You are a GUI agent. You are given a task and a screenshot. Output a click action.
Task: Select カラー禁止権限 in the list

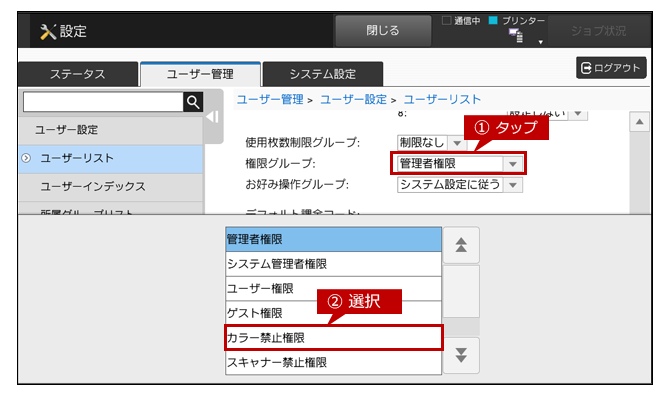coord(333,338)
